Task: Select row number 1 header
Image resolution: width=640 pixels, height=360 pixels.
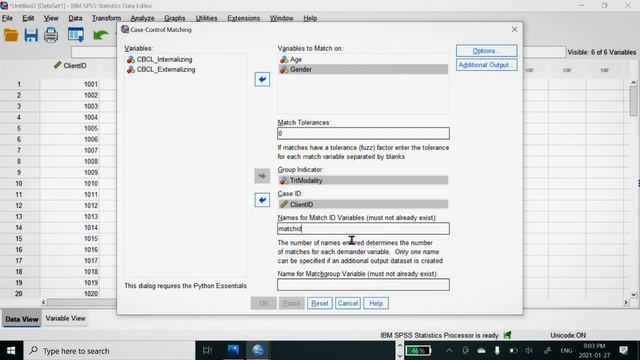Action: [x=19, y=84]
